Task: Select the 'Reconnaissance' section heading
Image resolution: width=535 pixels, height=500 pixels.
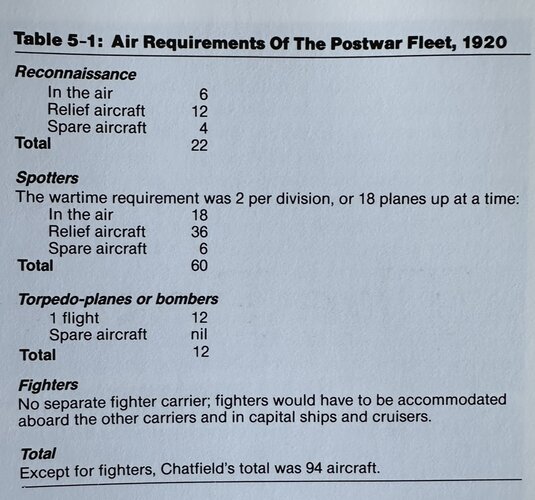Action: pyautogui.click(x=75, y=73)
